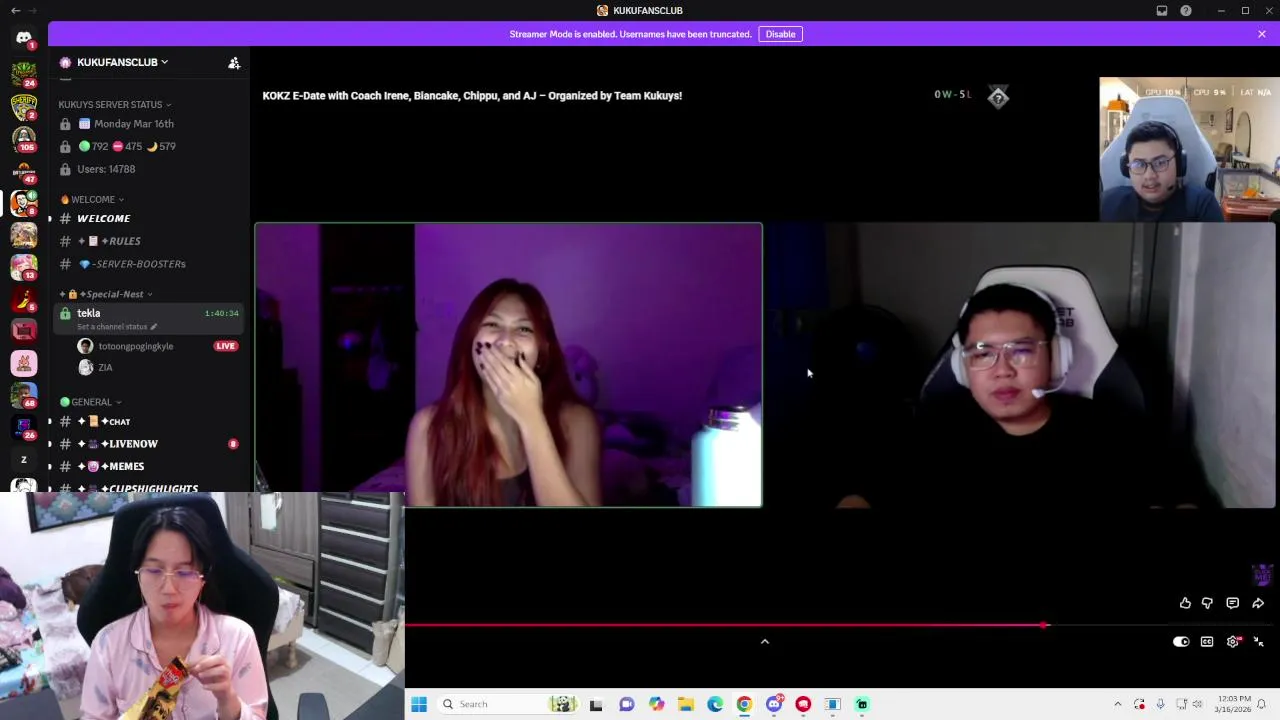Show hidden system tray icons

point(1117,704)
